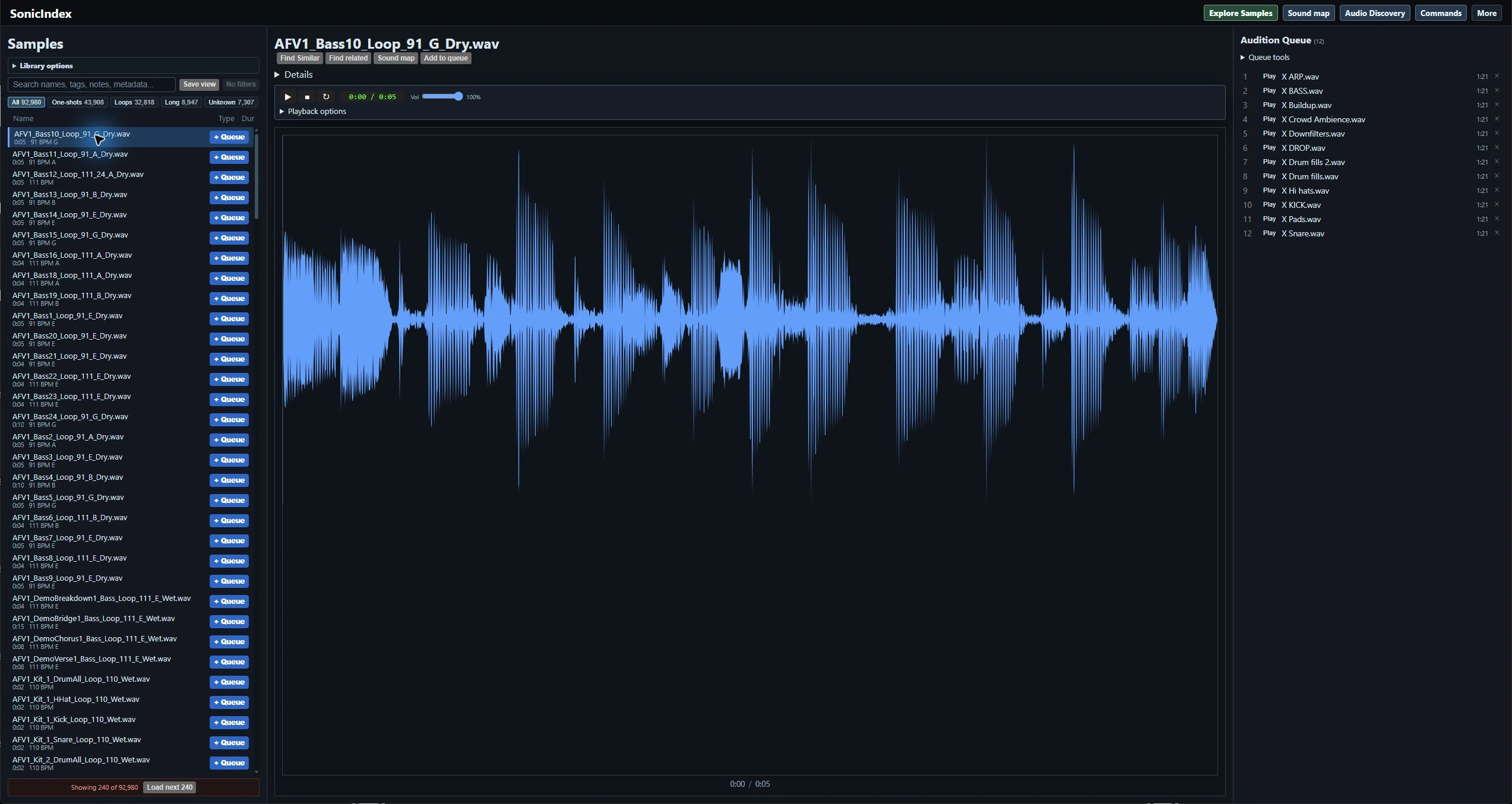
Task: Select the Long filter
Action: pyautogui.click(x=181, y=102)
